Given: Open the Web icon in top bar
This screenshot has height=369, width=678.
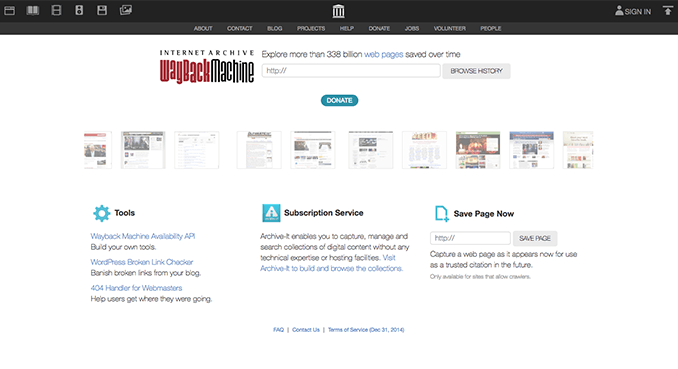Looking at the screenshot, I should [10, 10].
